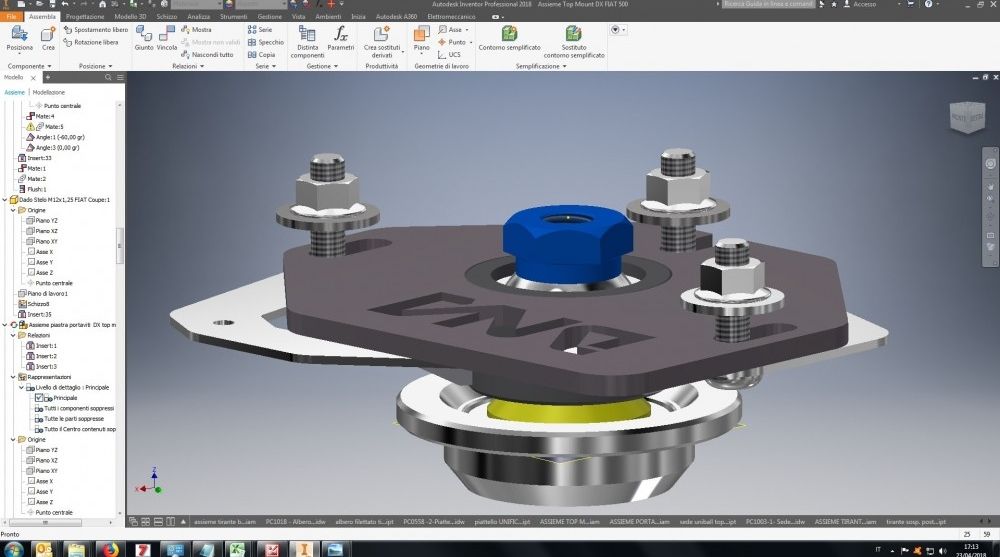Switch to Ambienti ribbon tab
Image resolution: width=1000 pixels, height=557 pixels.
pos(328,17)
